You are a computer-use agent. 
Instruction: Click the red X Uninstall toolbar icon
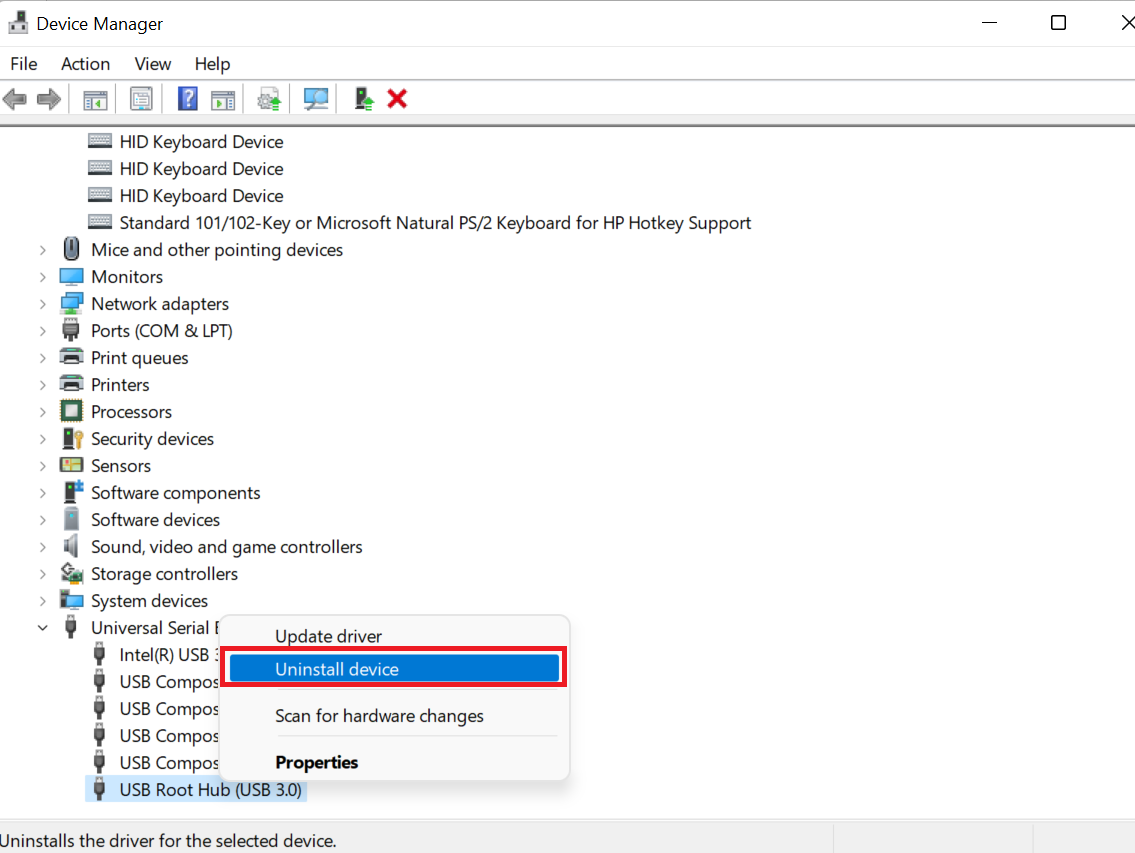(x=397, y=98)
